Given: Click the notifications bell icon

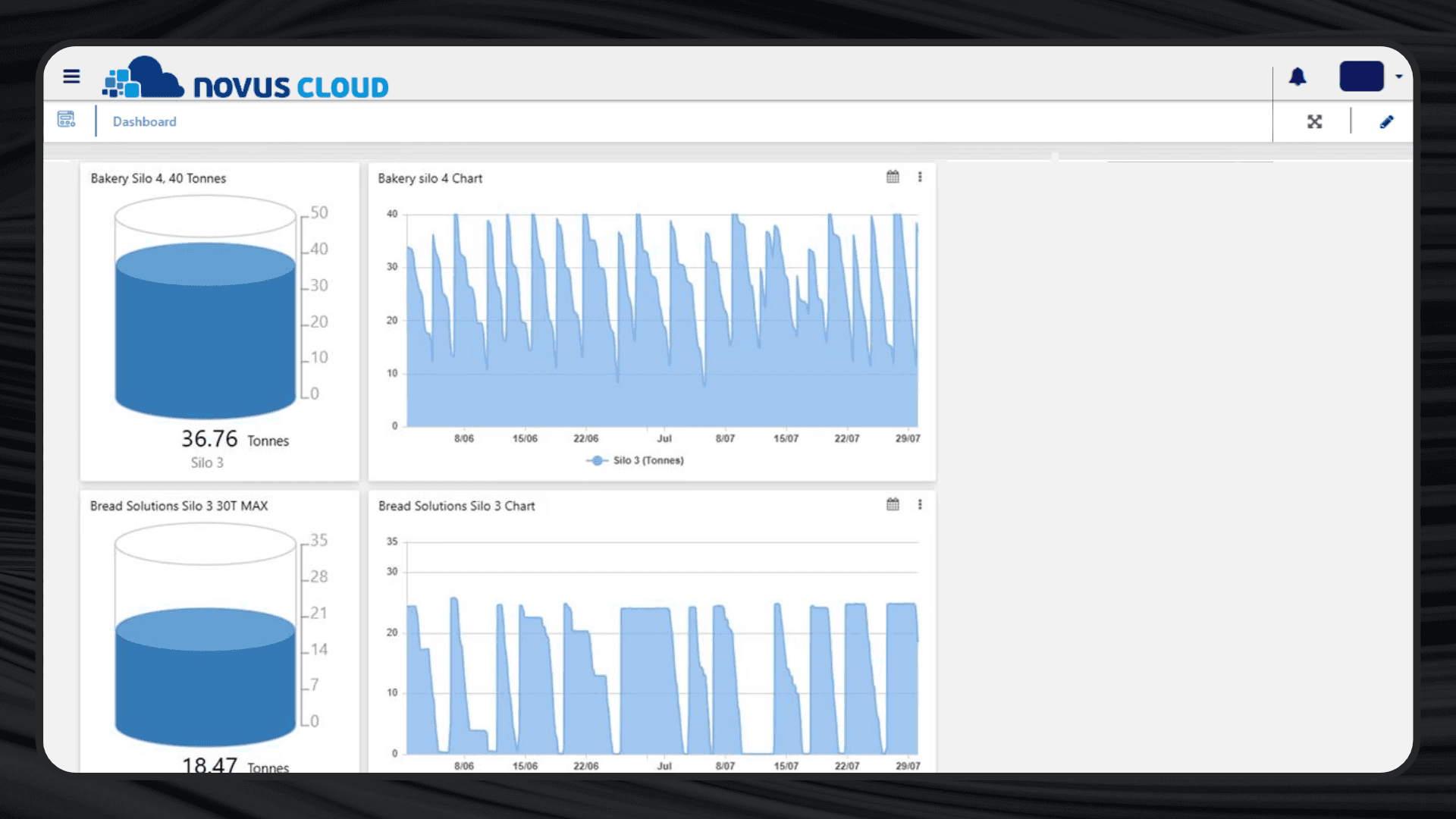Looking at the screenshot, I should point(1298,77).
